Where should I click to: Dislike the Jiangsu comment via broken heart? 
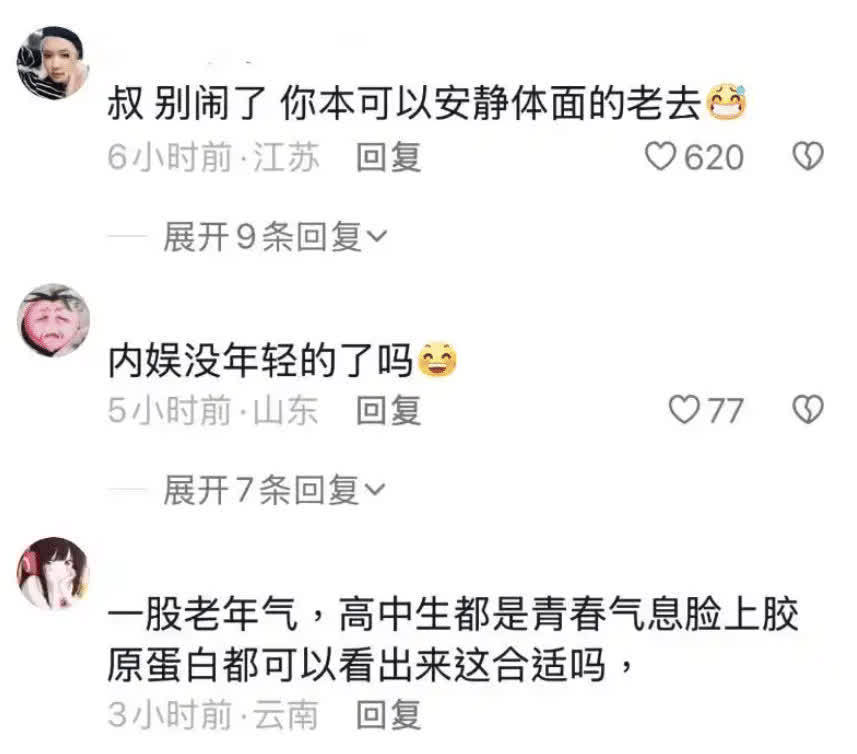(x=808, y=156)
